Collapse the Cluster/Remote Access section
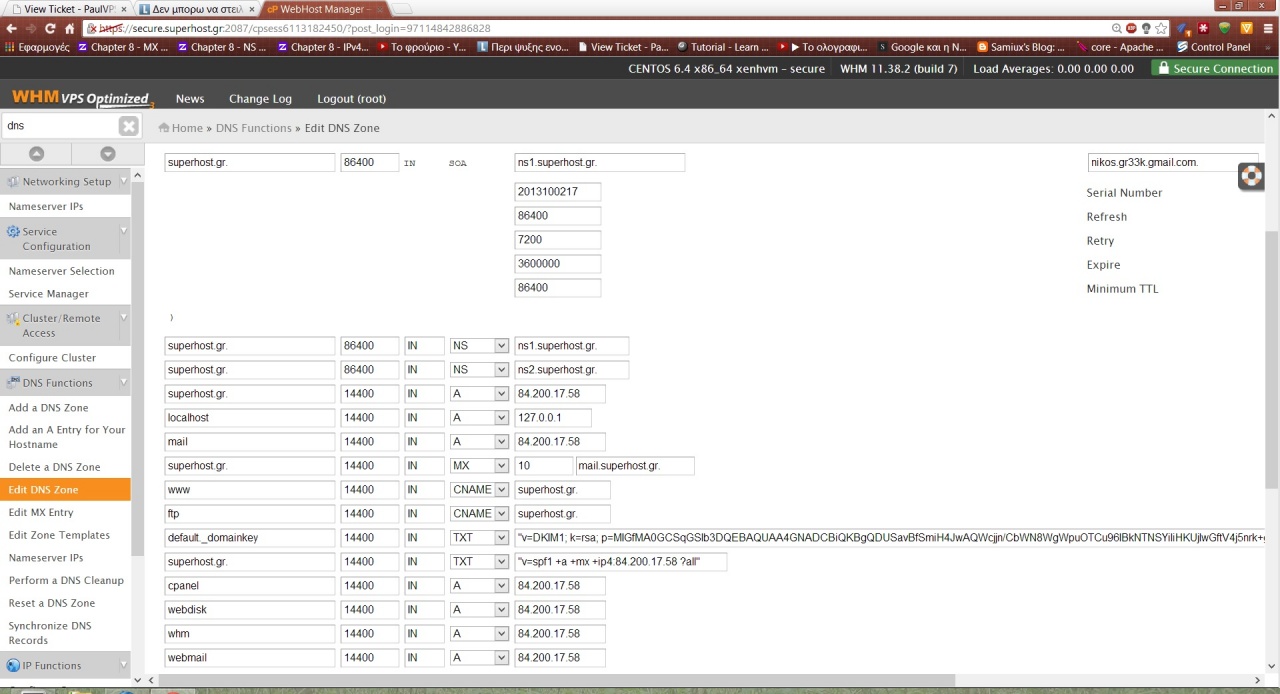 tap(124, 317)
